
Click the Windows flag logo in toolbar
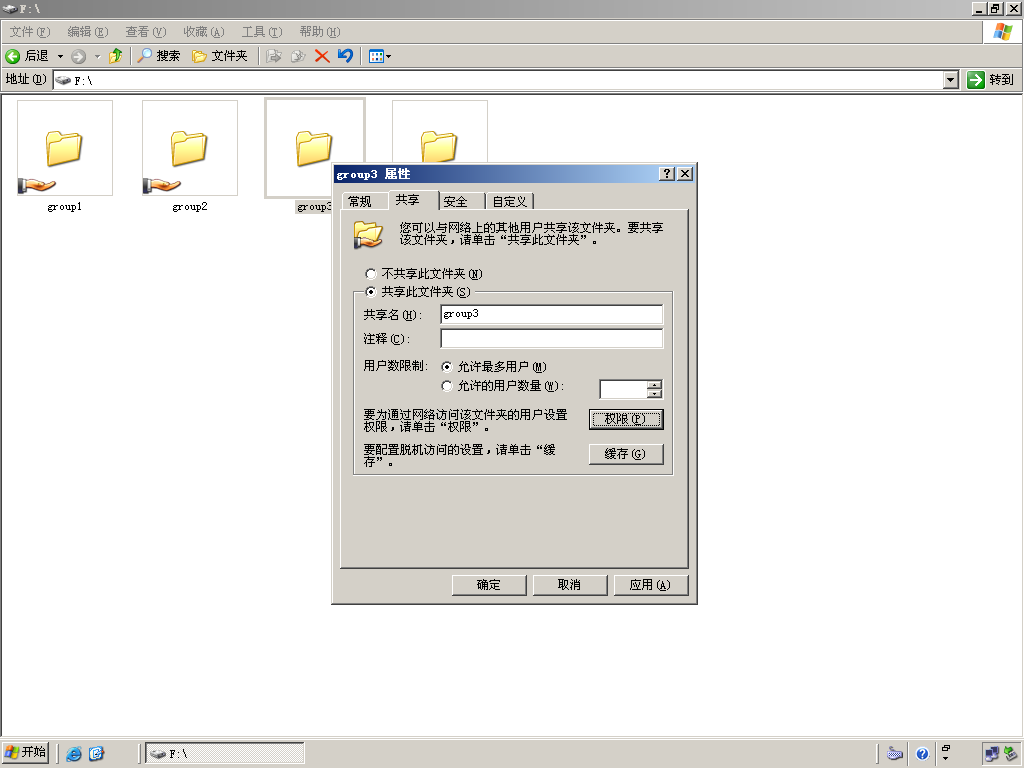1002,31
